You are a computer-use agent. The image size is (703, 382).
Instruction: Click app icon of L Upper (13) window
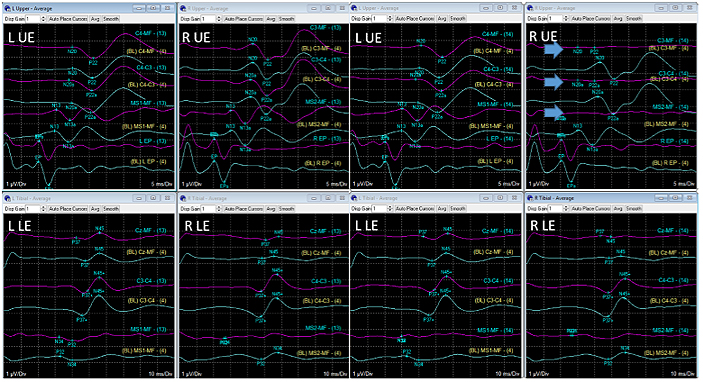click(7, 9)
